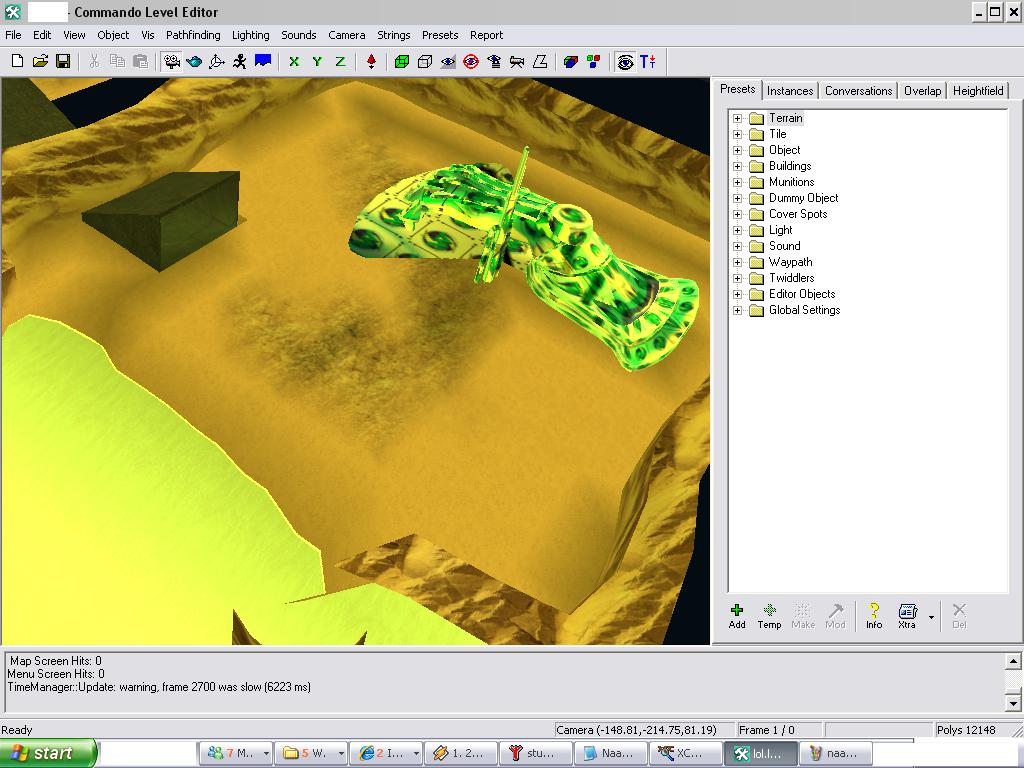This screenshot has width=1024, height=768.
Task: Expand the Terrain folder in preset tree
Action: tap(738, 118)
